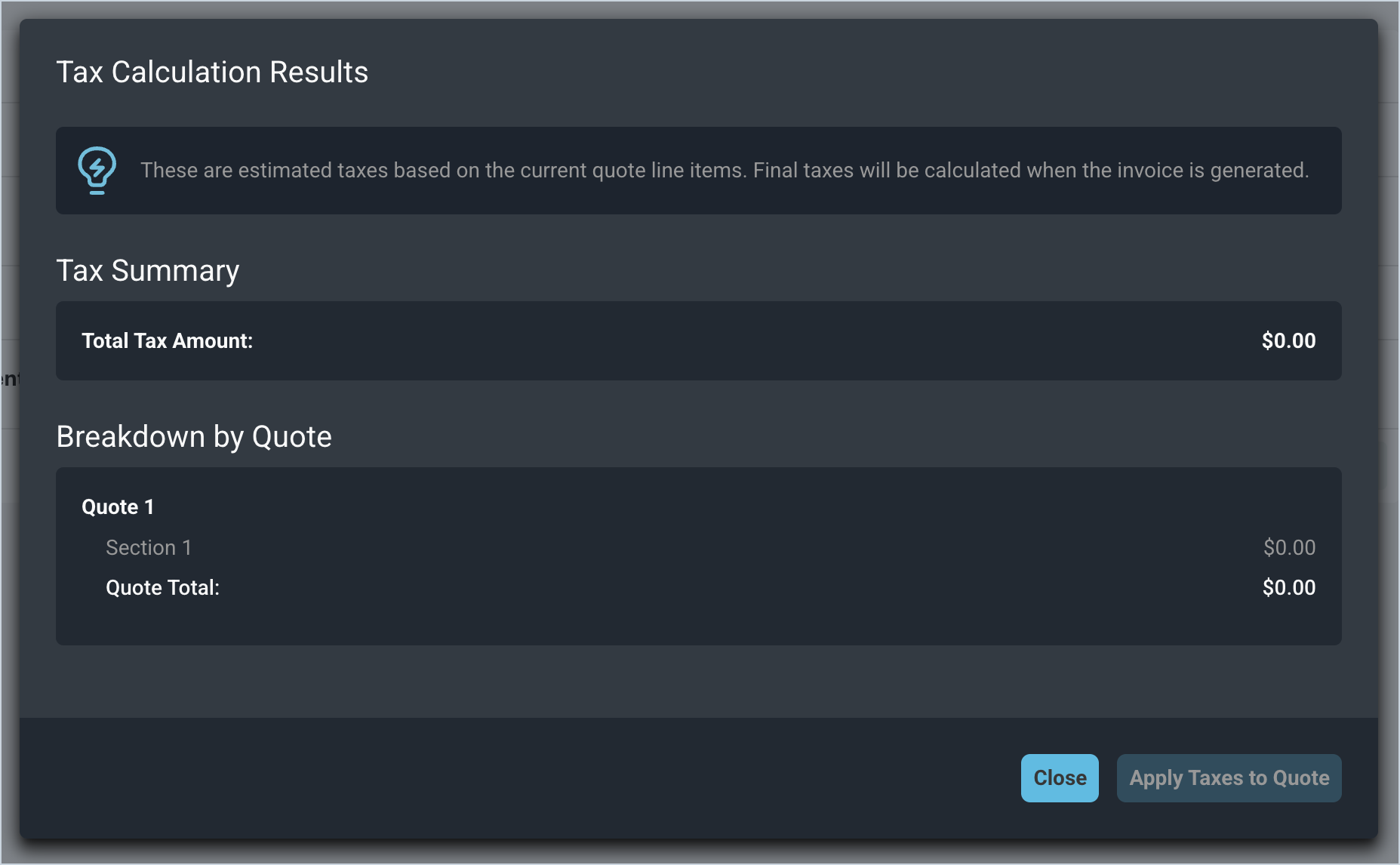This screenshot has height=865, width=1400.
Task: Click the Quote Total label
Action: tap(162, 588)
